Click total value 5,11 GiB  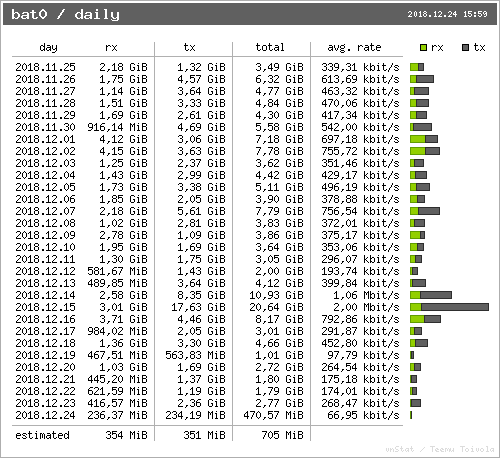279,187
